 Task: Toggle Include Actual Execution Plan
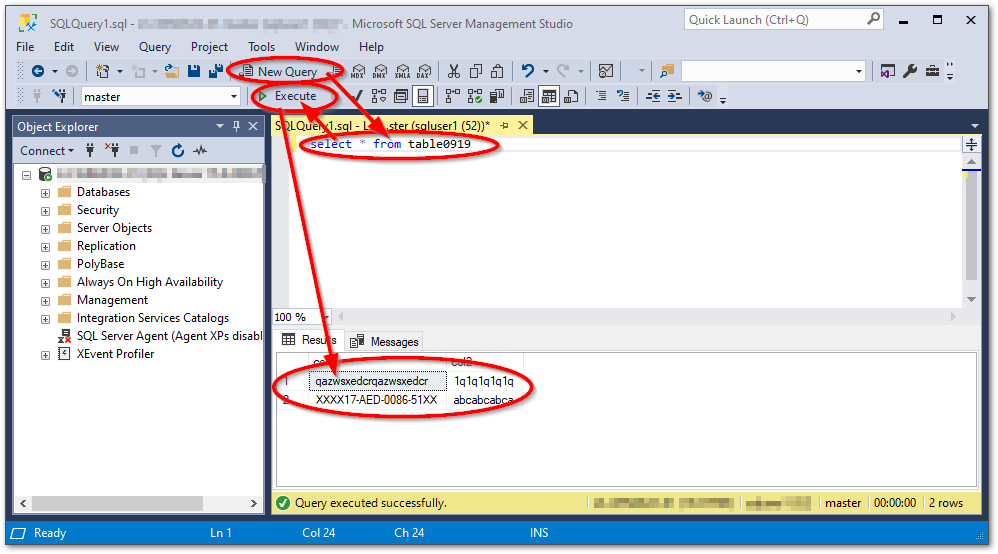coord(453,96)
